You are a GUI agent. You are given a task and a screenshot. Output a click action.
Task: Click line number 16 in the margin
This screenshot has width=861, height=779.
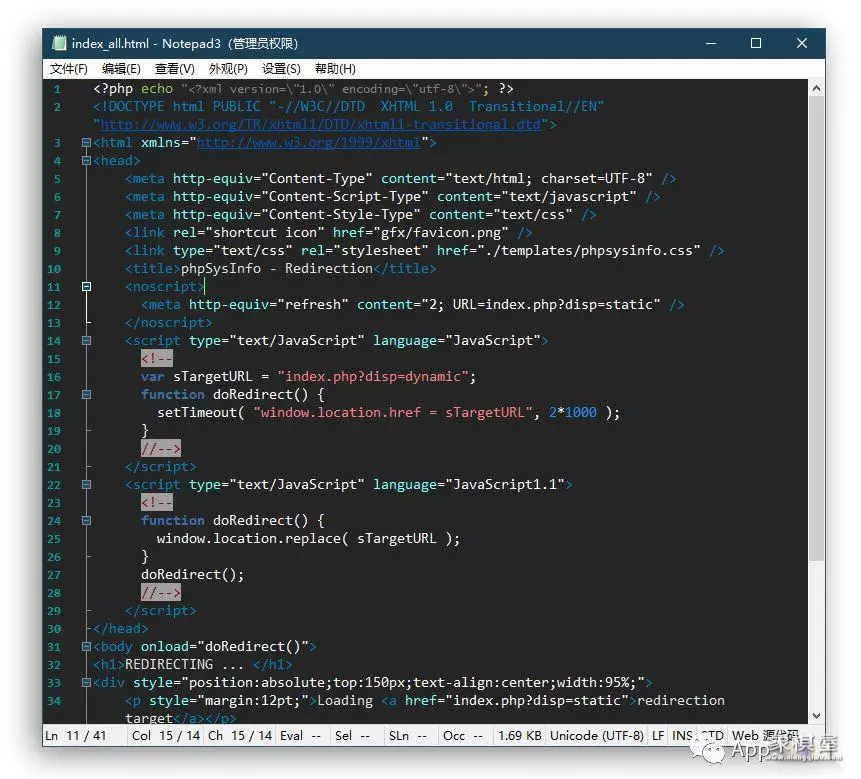[54, 377]
